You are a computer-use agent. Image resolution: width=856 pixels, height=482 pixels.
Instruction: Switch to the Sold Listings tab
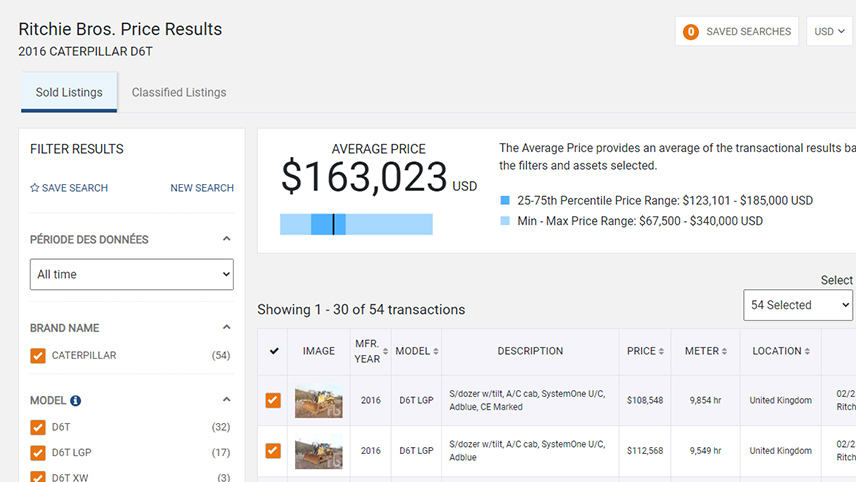(x=69, y=92)
